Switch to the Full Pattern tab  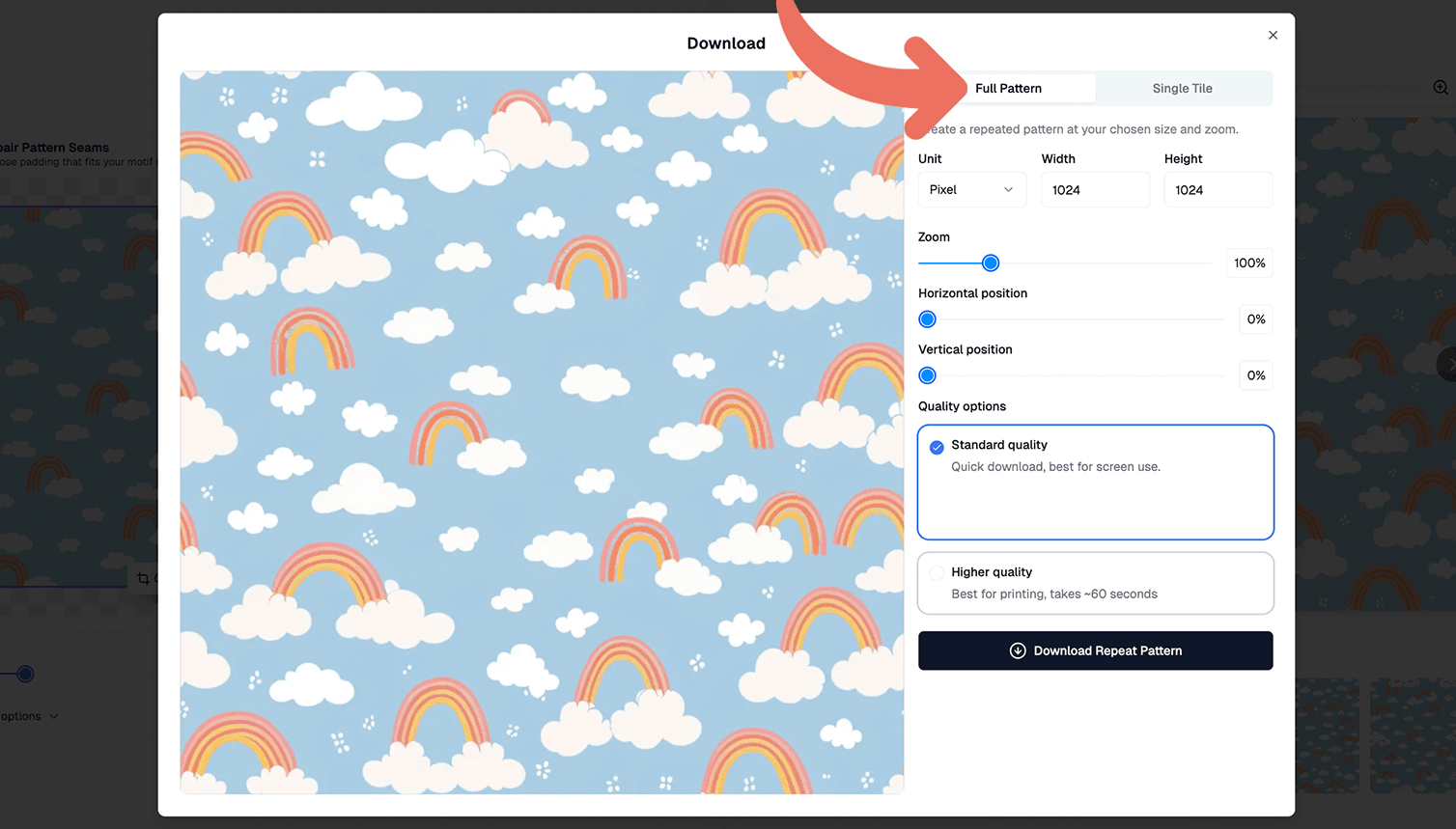pyautogui.click(x=1008, y=89)
